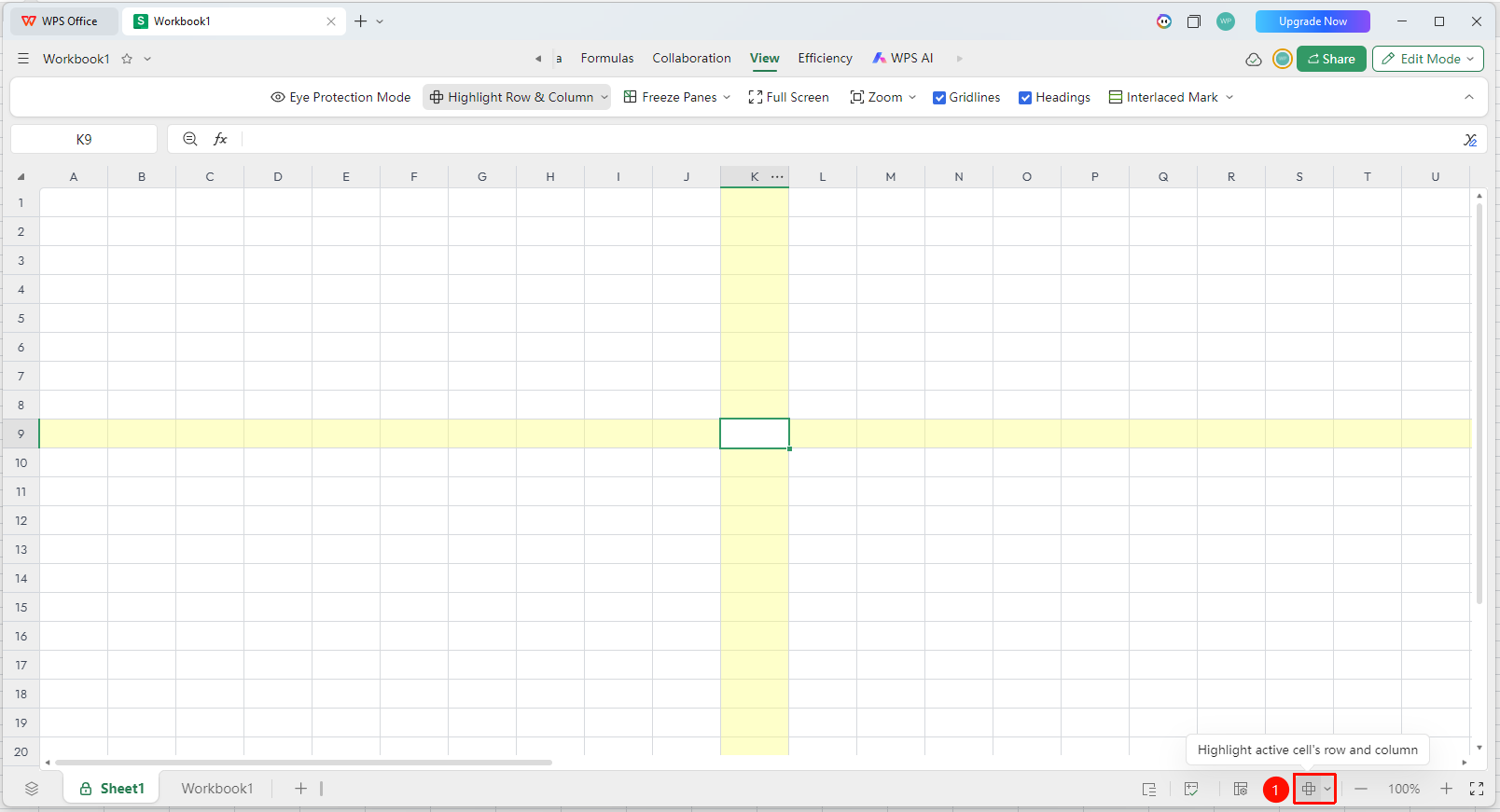
Task: Toggle Eye Protection Mode
Action: tap(340, 97)
